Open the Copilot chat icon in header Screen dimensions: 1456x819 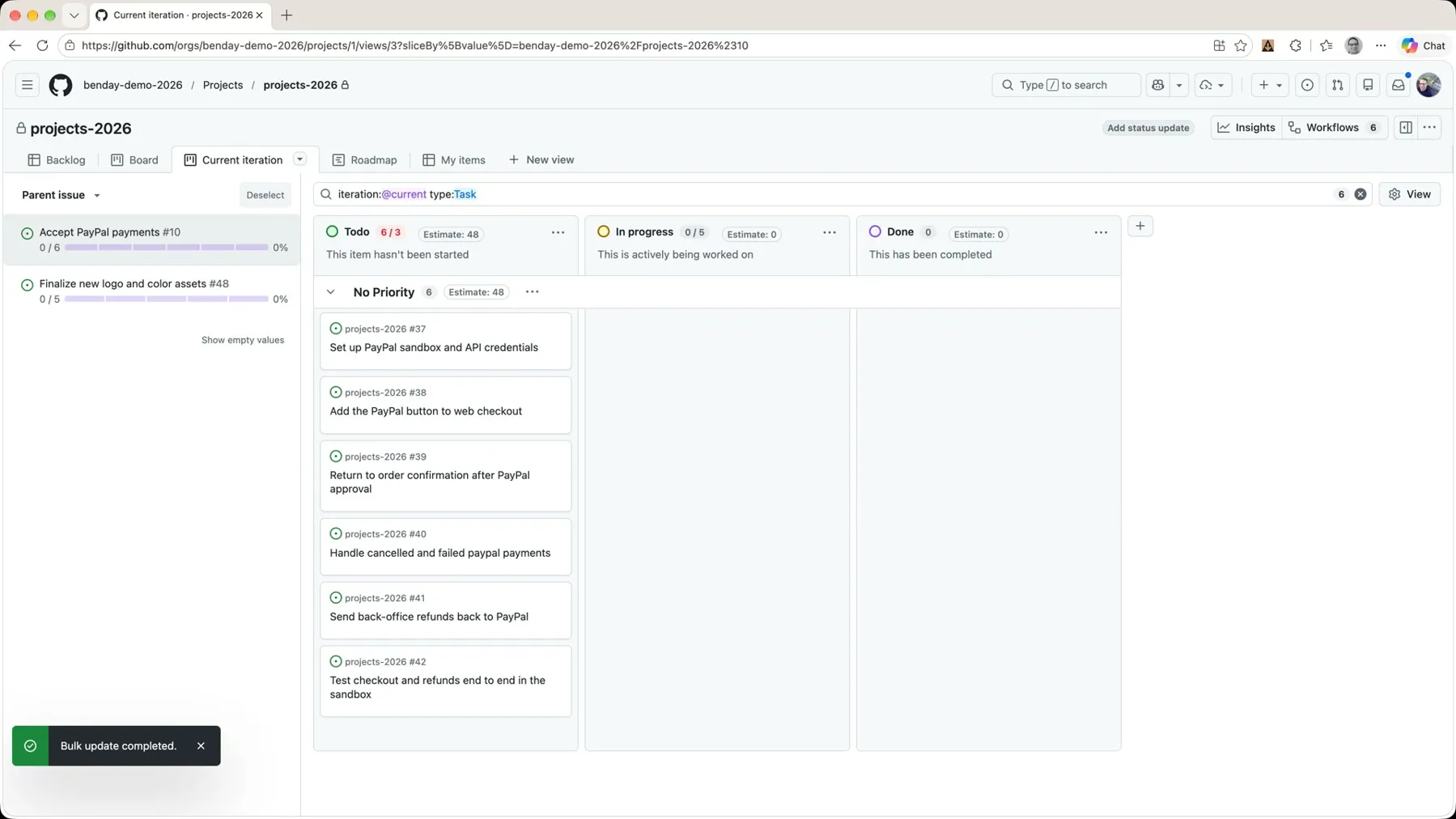1158,85
